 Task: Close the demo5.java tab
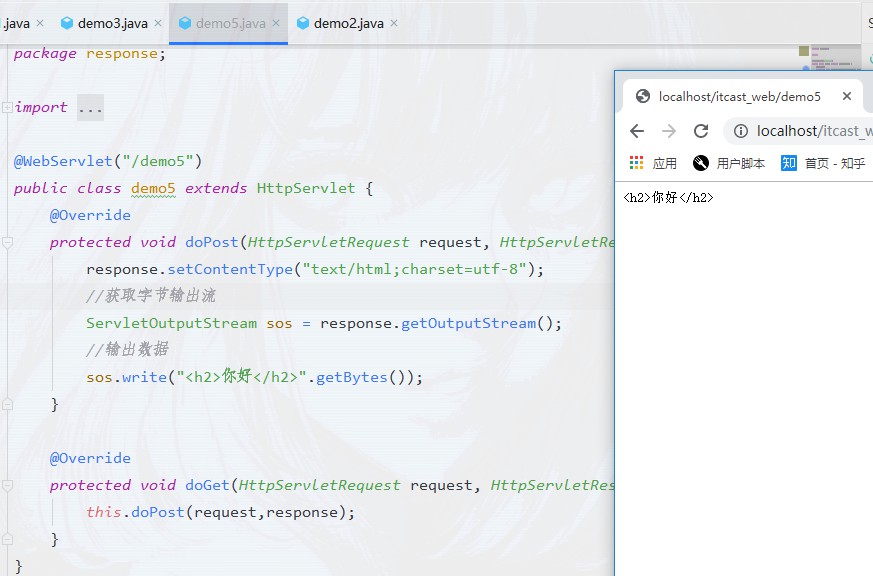276,23
